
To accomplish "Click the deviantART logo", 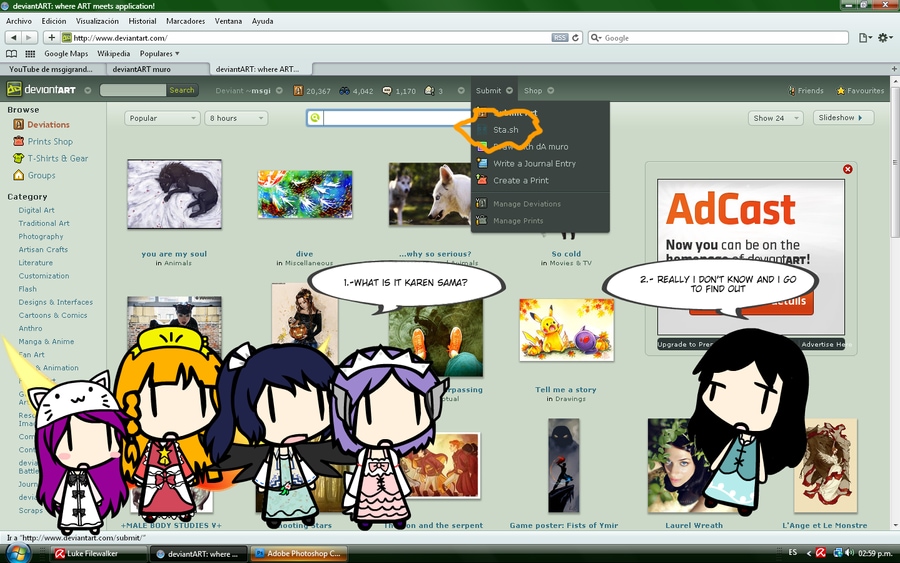I will coord(41,90).
